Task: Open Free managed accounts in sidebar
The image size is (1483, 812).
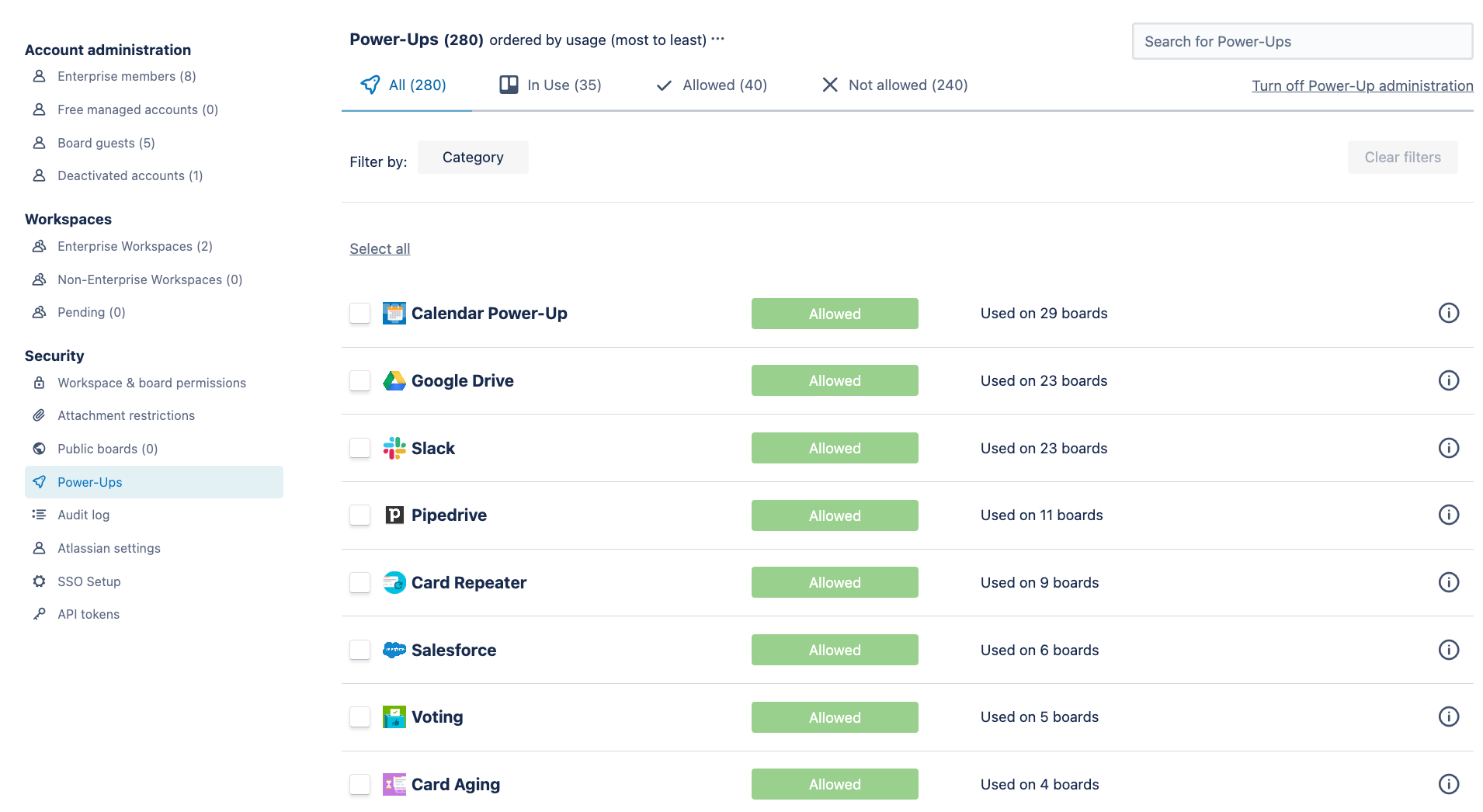Action: point(137,109)
